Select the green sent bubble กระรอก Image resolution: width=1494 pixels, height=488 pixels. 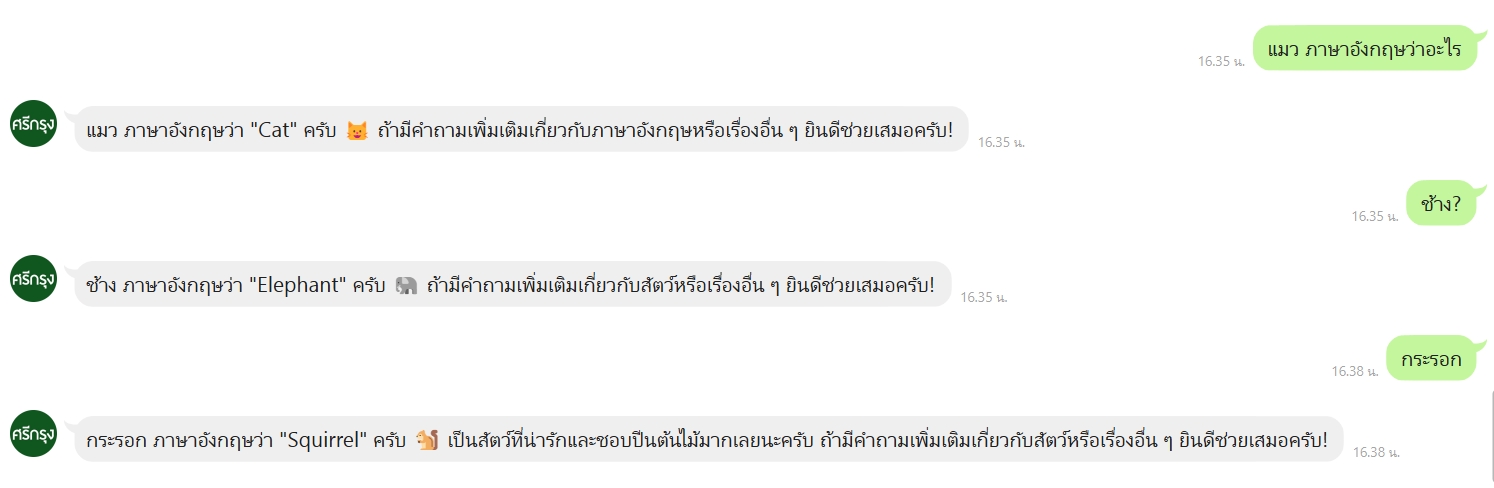(x=1431, y=358)
